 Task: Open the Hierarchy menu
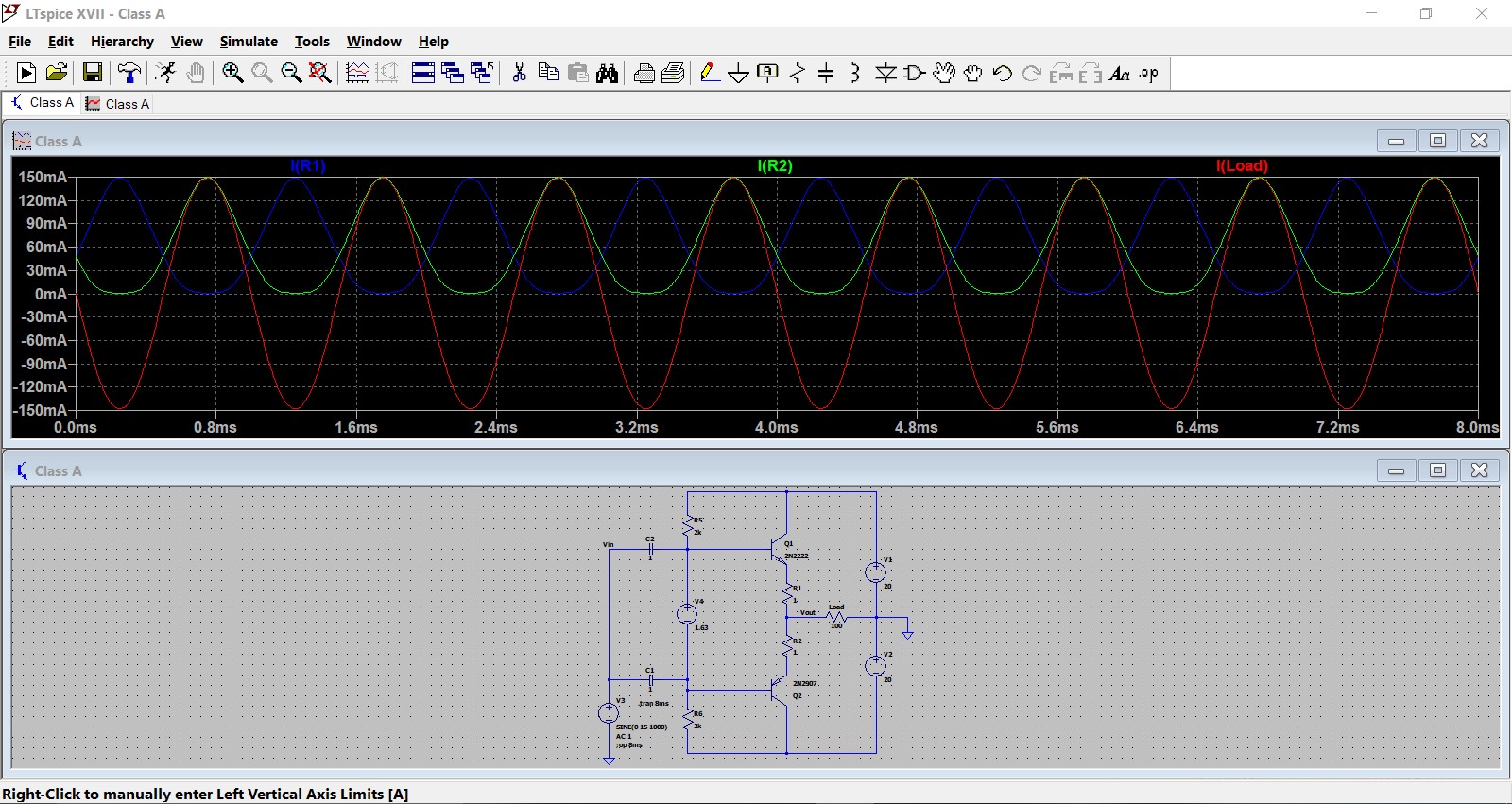click(x=122, y=42)
